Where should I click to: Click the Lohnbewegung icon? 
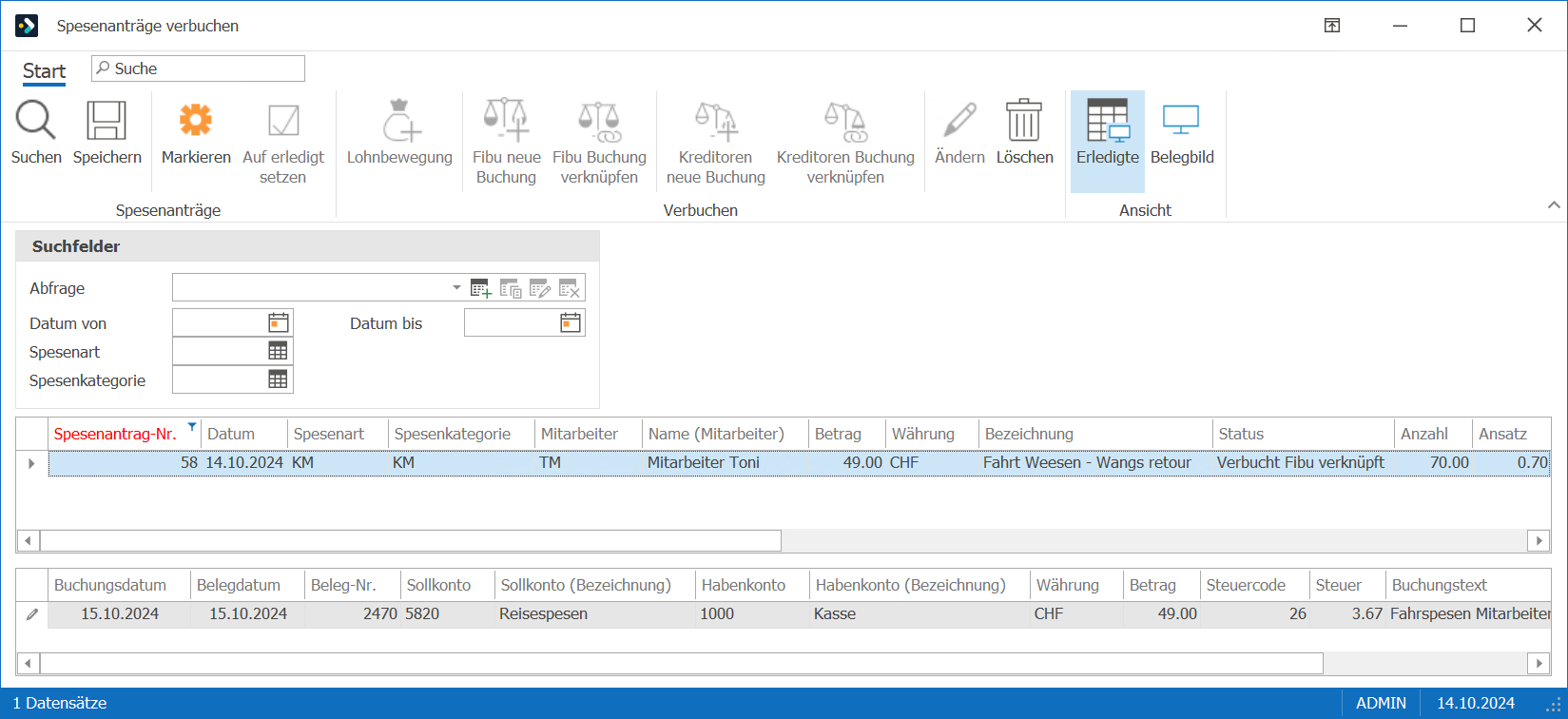pos(400,121)
